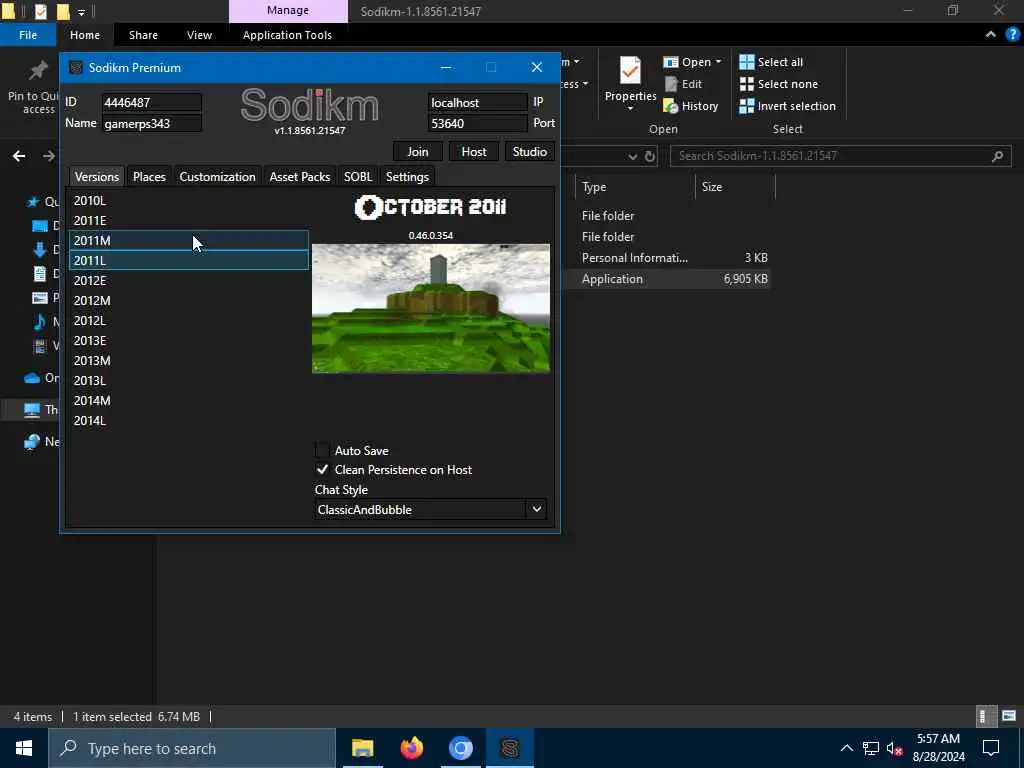The height and width of the screenshot is (768, 1024).
Task: Open the Settings tab in Sodikm
Action: (x=407, y=176)
